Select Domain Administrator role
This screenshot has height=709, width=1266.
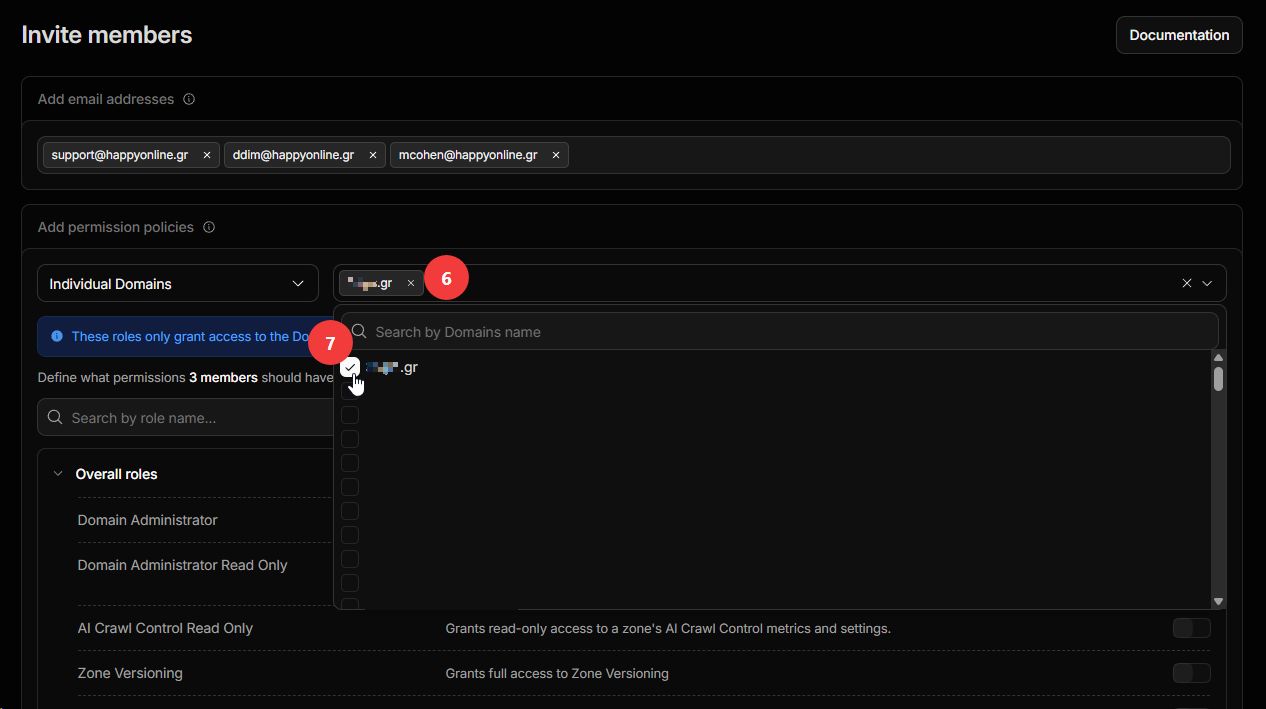point(148,520)
